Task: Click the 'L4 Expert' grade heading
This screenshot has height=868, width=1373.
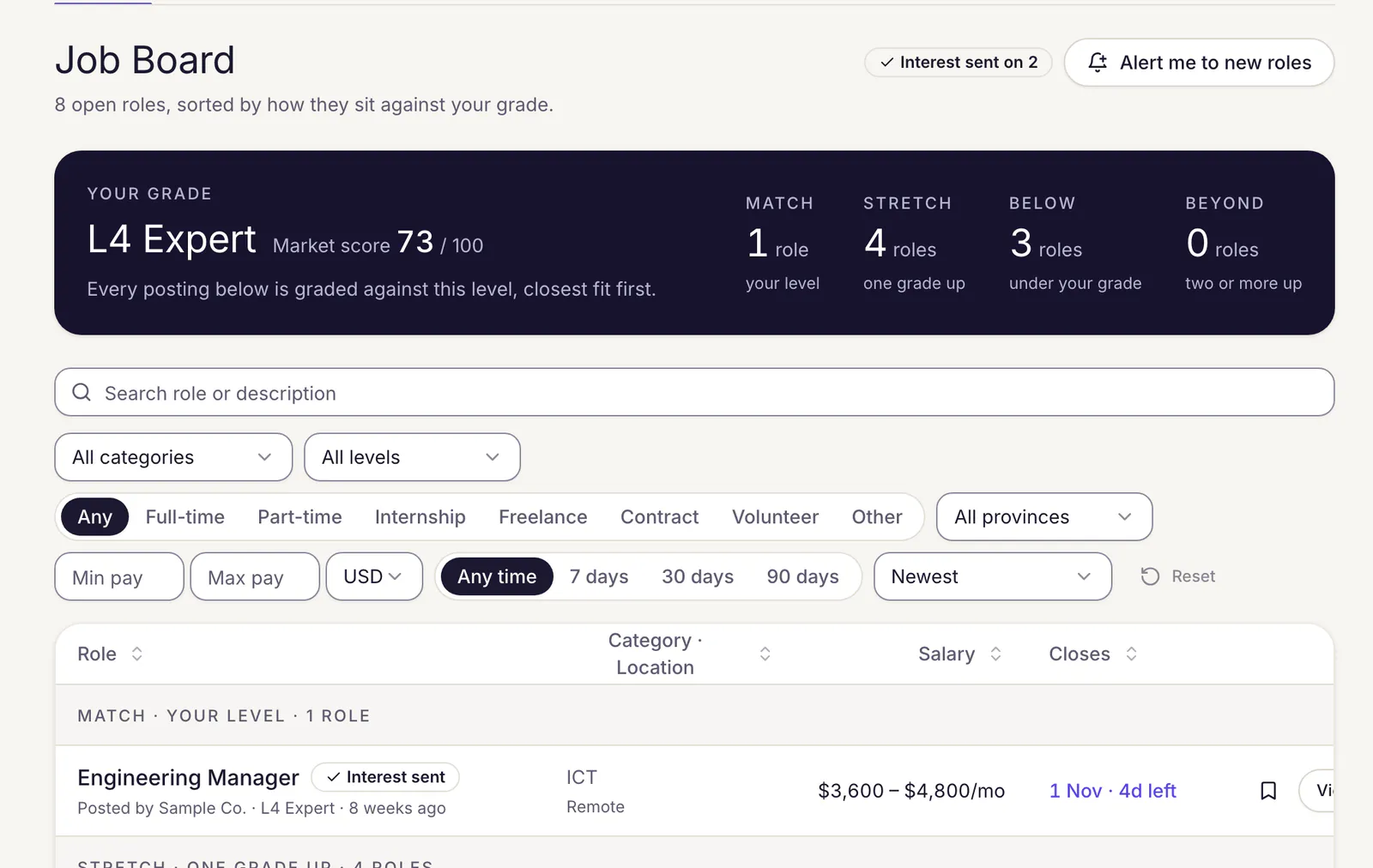Action: [172, 239]
